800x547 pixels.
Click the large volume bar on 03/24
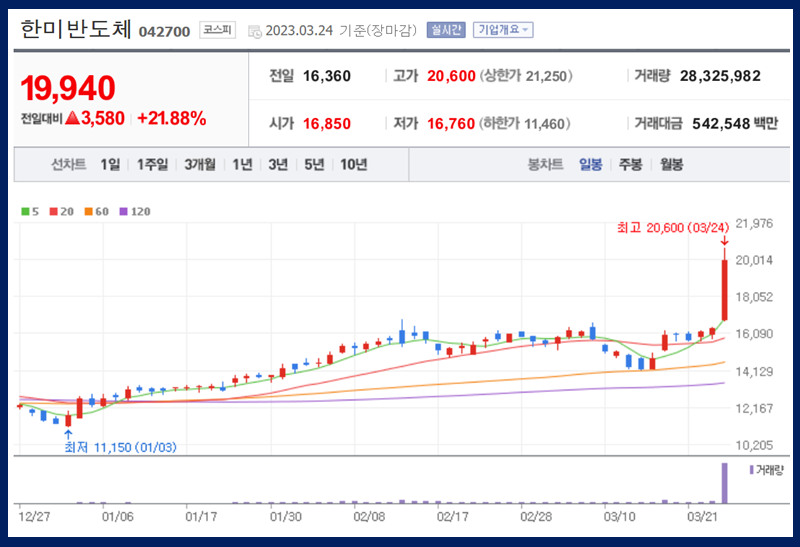click(724, 483)
